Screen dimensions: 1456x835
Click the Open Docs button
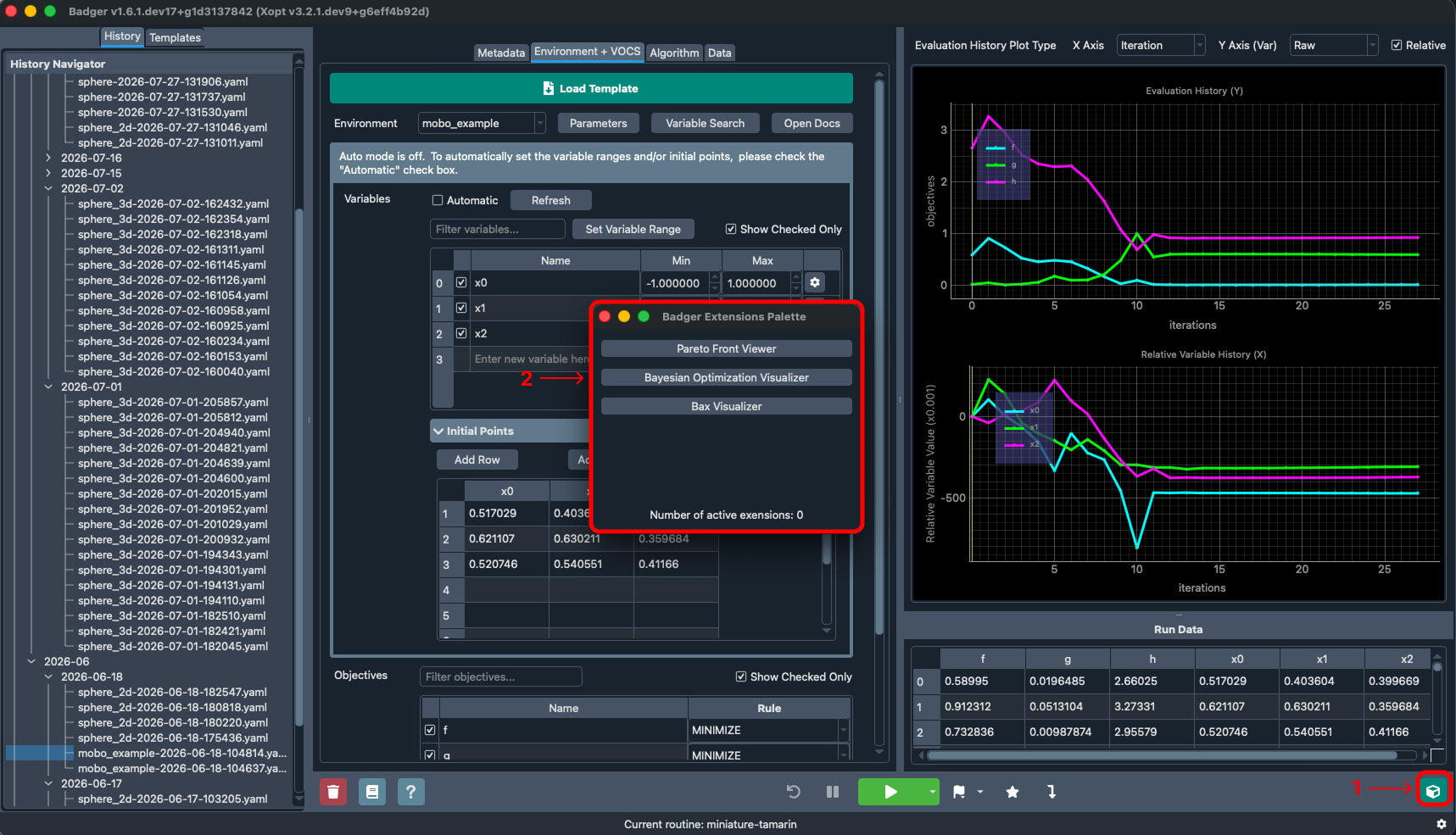coord(812,123)
